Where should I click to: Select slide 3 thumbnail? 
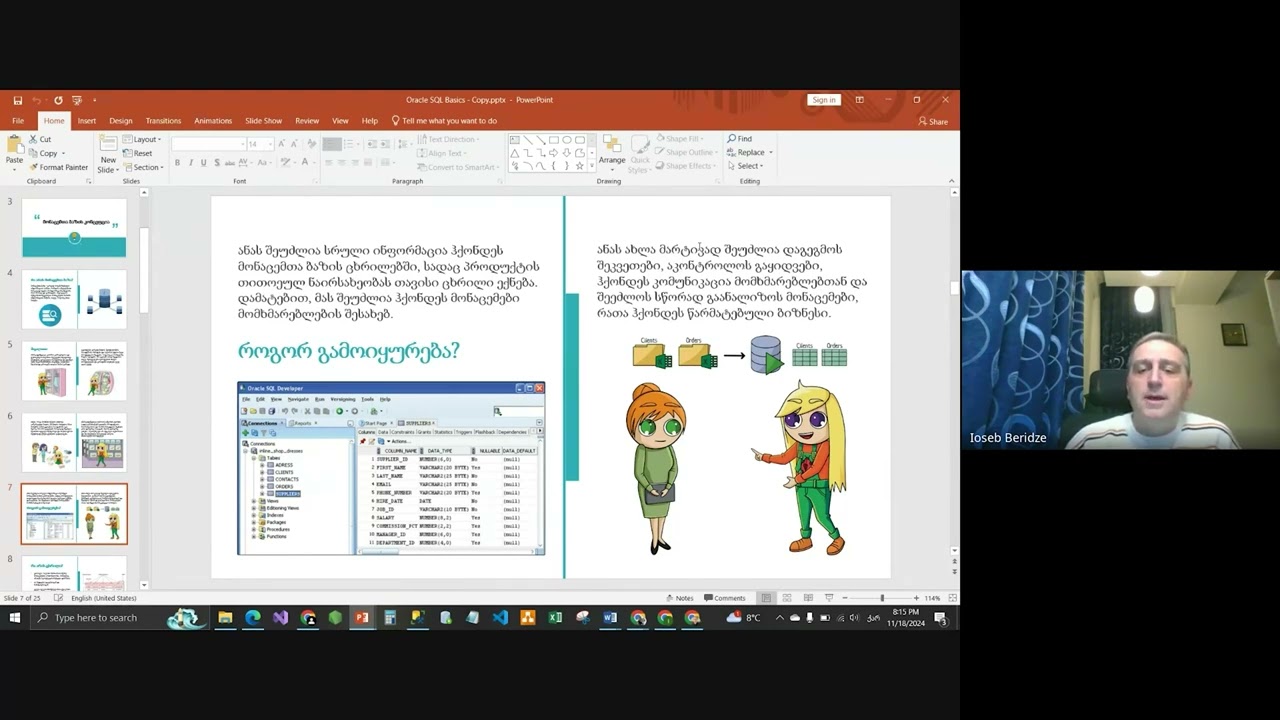(74, 227)
